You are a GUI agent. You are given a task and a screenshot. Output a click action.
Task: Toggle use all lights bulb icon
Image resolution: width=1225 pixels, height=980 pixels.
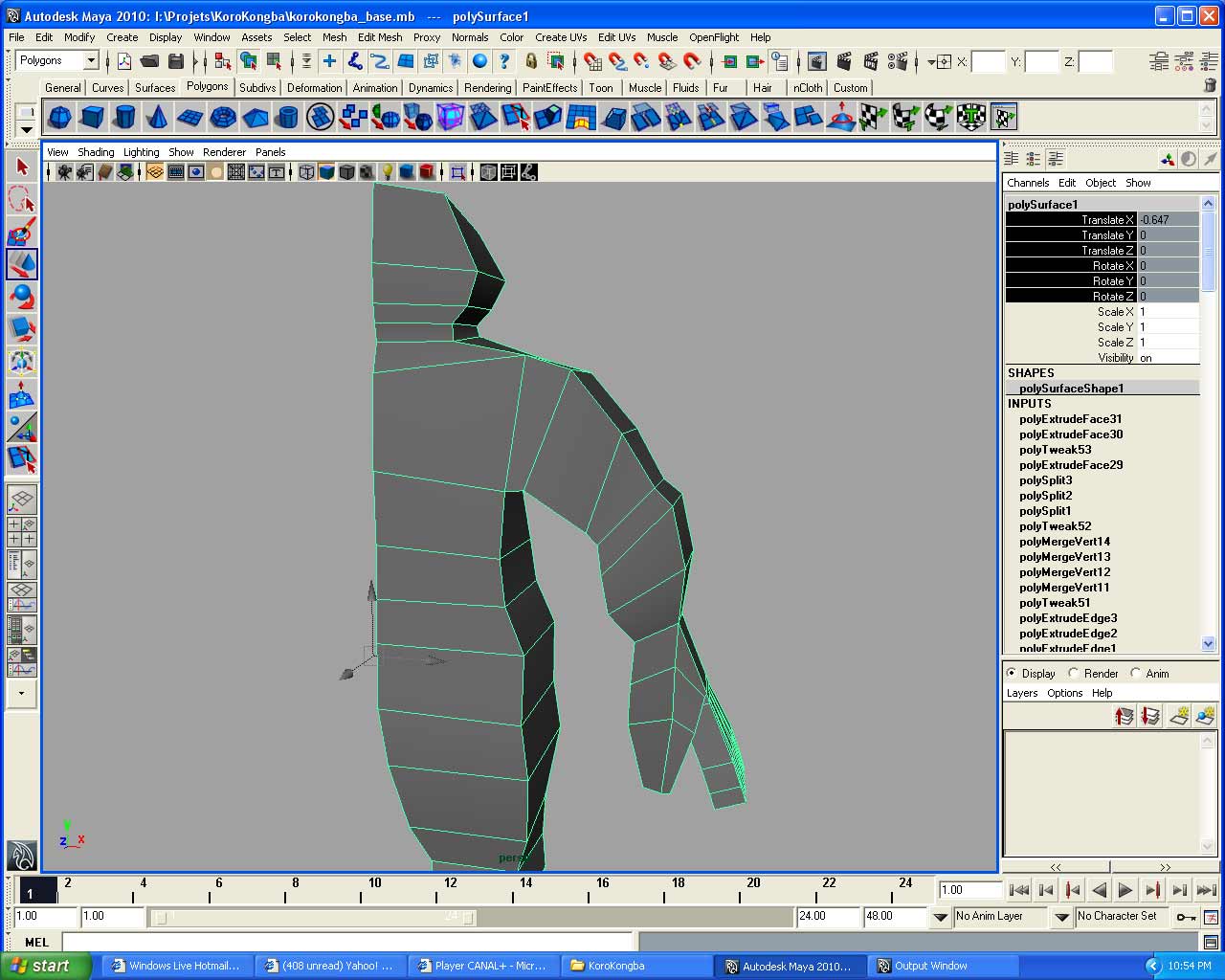point(387,172)
